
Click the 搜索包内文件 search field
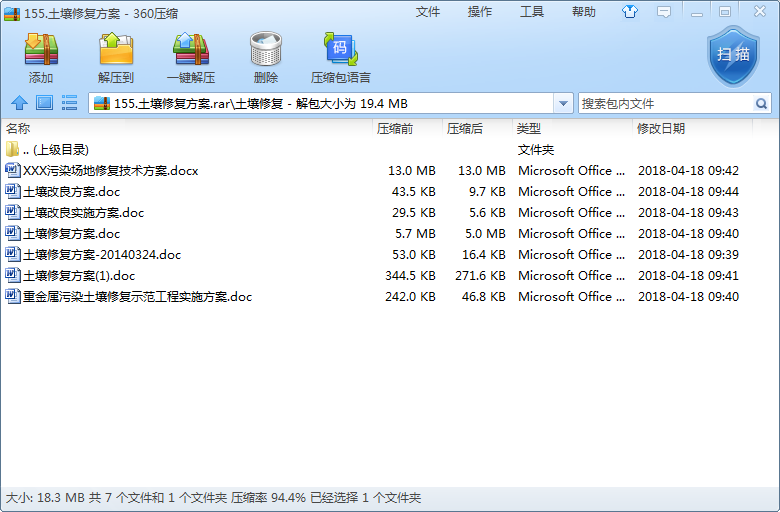coord(664,103)
